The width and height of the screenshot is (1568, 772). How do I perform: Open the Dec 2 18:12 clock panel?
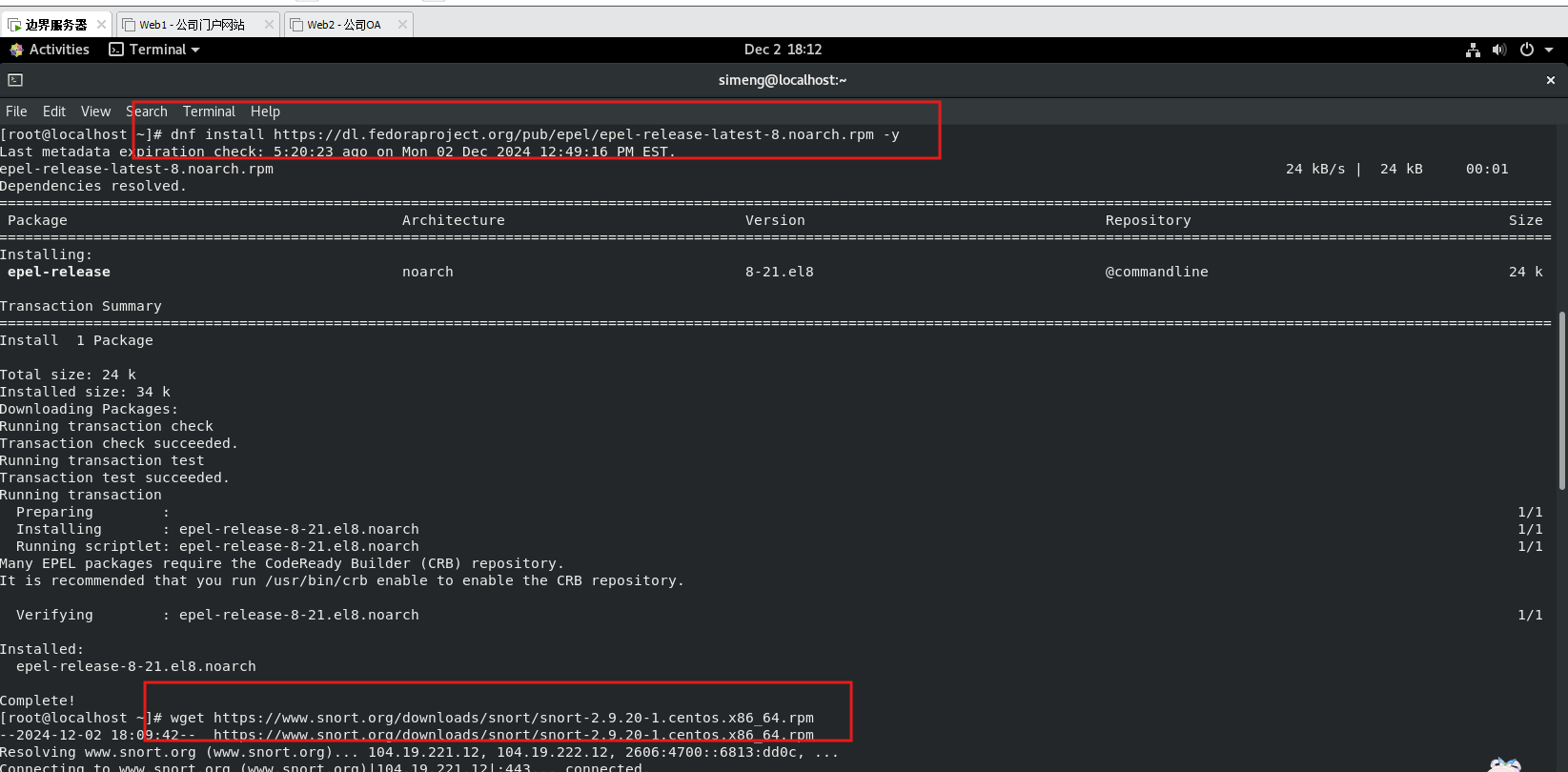pyautogui.click(x=783, y=50)
